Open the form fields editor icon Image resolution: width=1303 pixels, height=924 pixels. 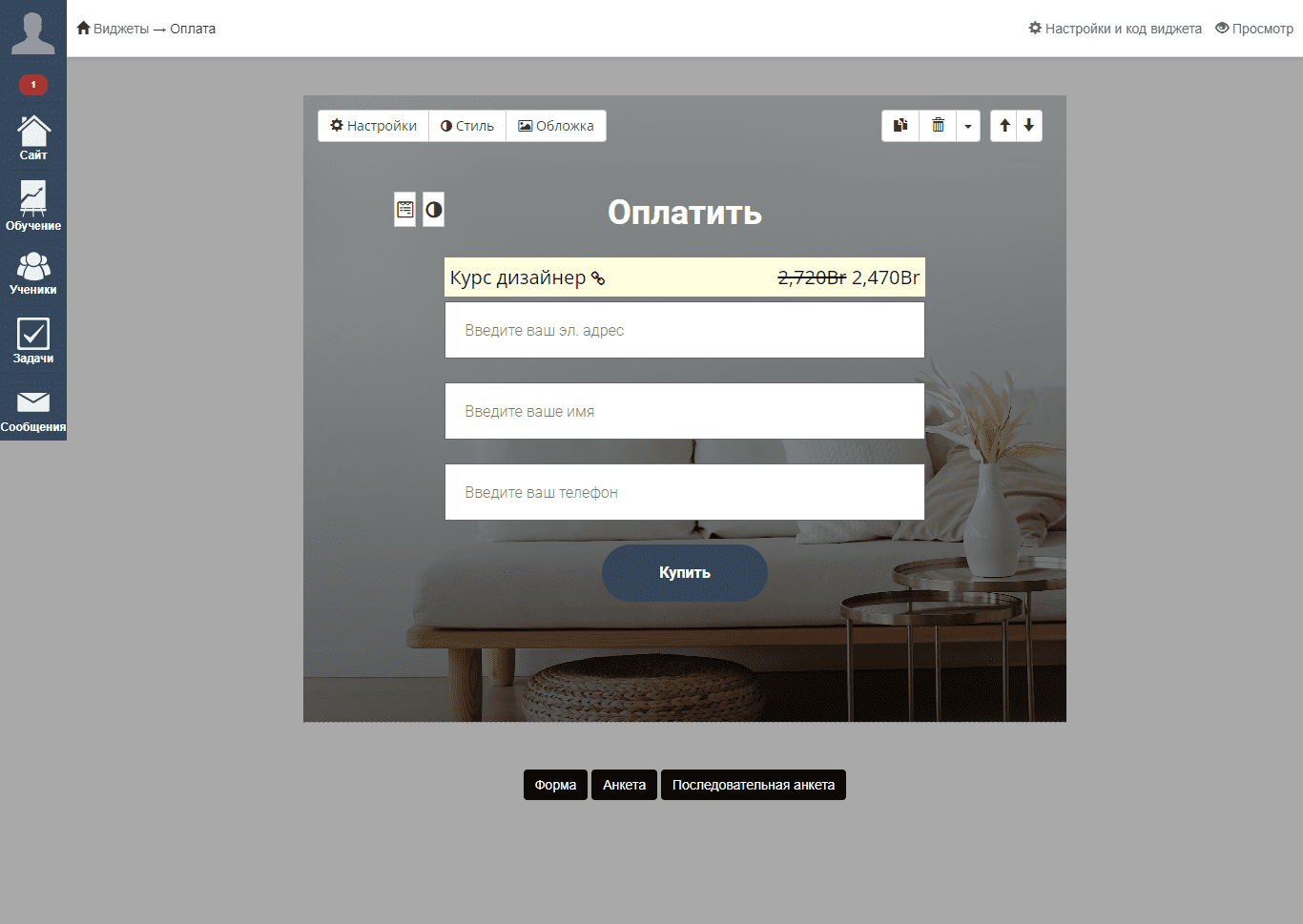point(405,210)
